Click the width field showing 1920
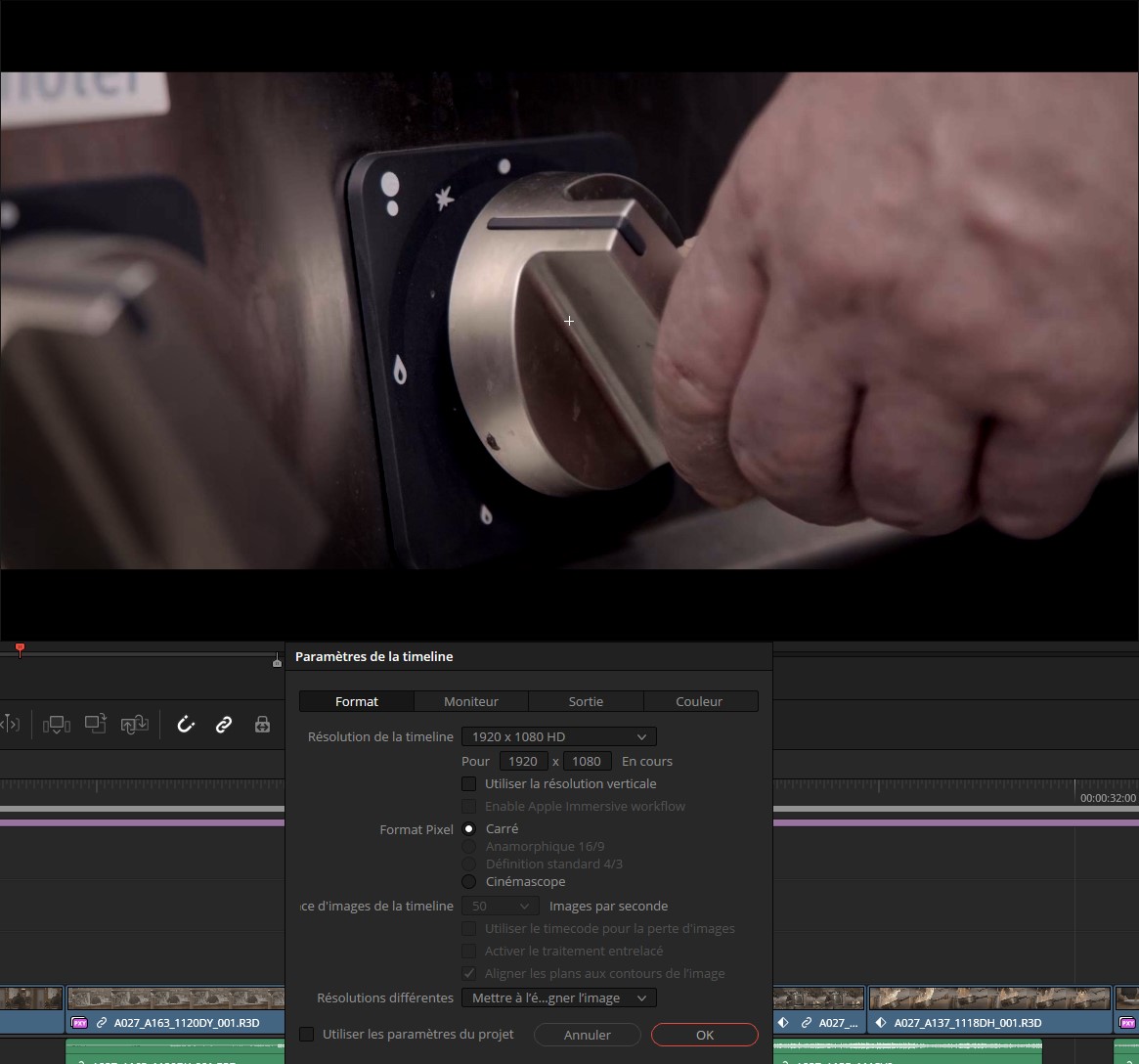The height and width of the screenshot is (1064, 1139). [523, 762]
